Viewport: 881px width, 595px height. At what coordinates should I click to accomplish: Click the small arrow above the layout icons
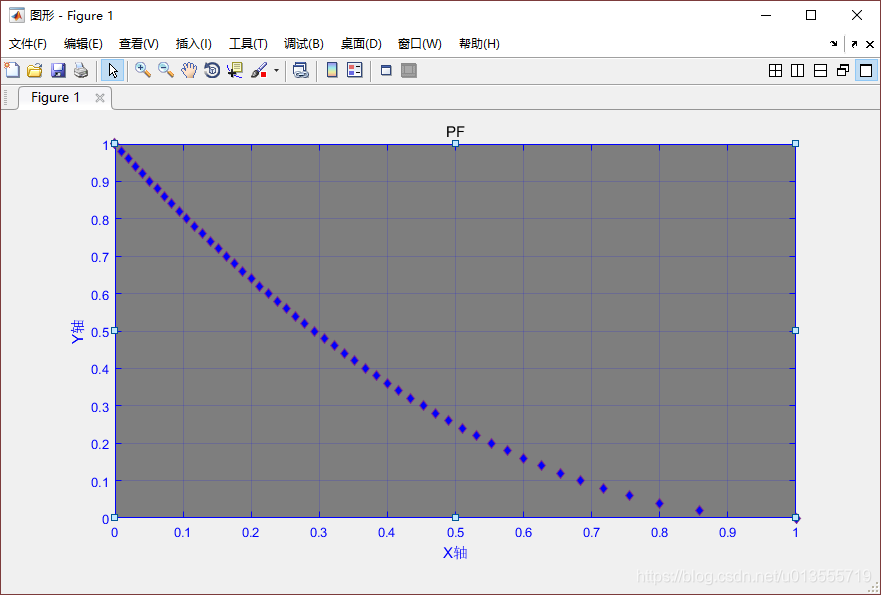[834, 44]
